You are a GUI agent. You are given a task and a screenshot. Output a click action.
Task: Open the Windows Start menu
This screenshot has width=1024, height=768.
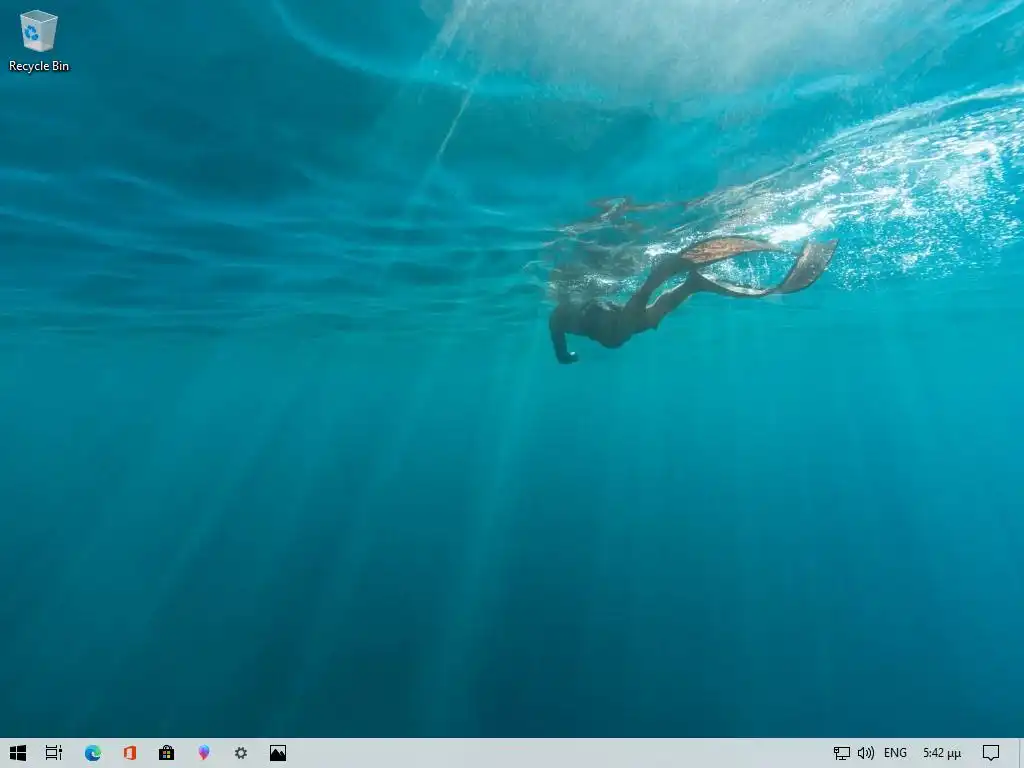tap(18, 753)
